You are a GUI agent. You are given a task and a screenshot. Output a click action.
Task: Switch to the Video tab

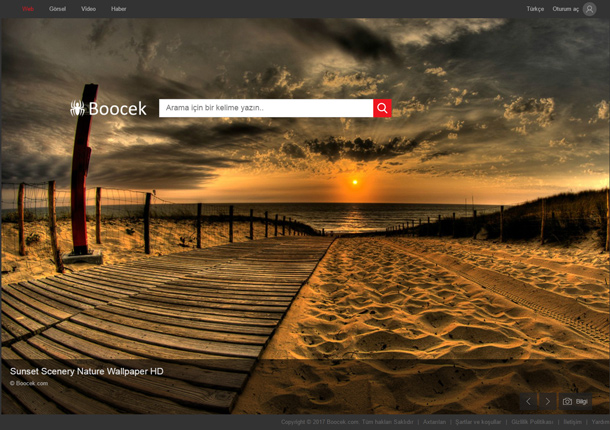(x=88, y=9)
